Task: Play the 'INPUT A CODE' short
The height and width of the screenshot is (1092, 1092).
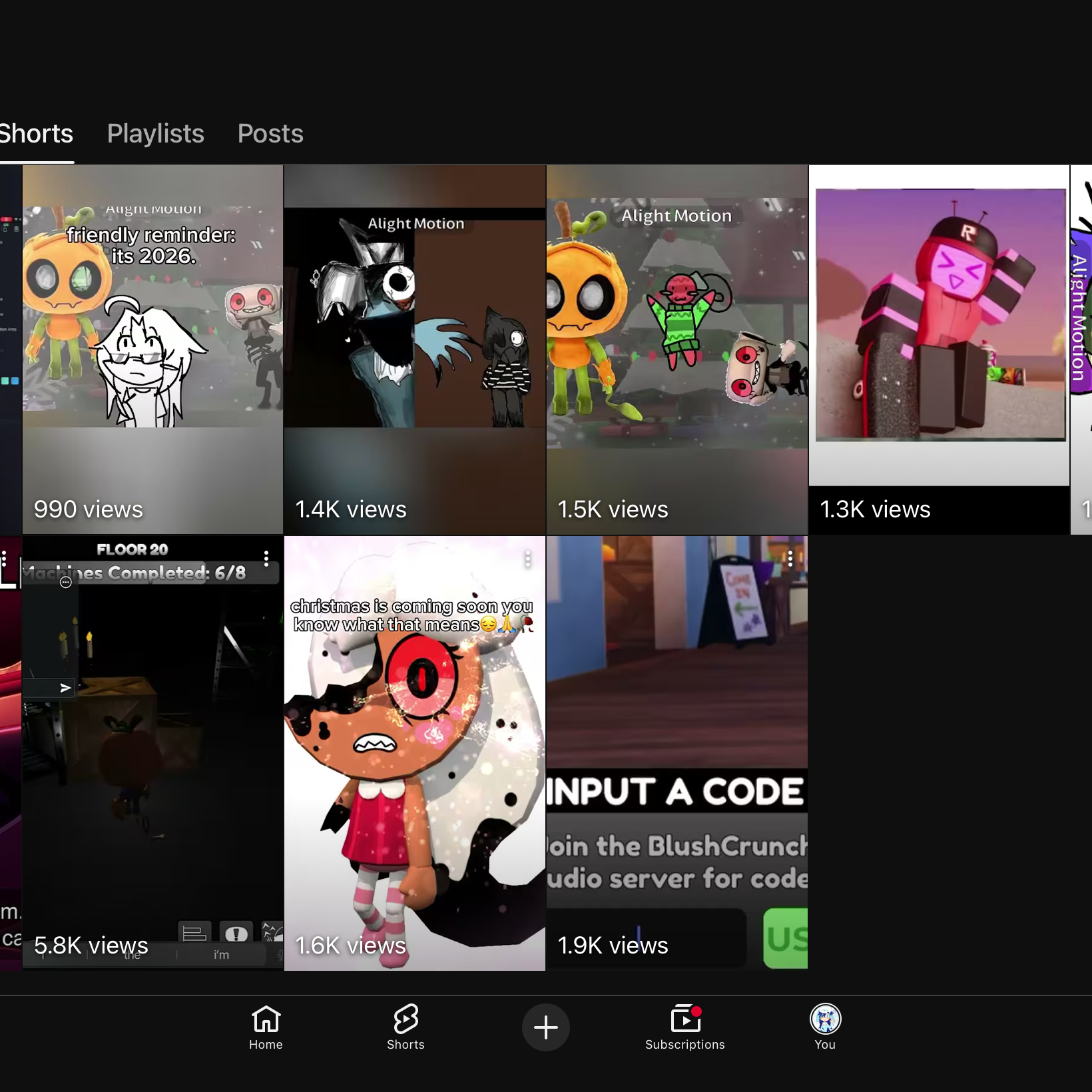Action: 677,752
